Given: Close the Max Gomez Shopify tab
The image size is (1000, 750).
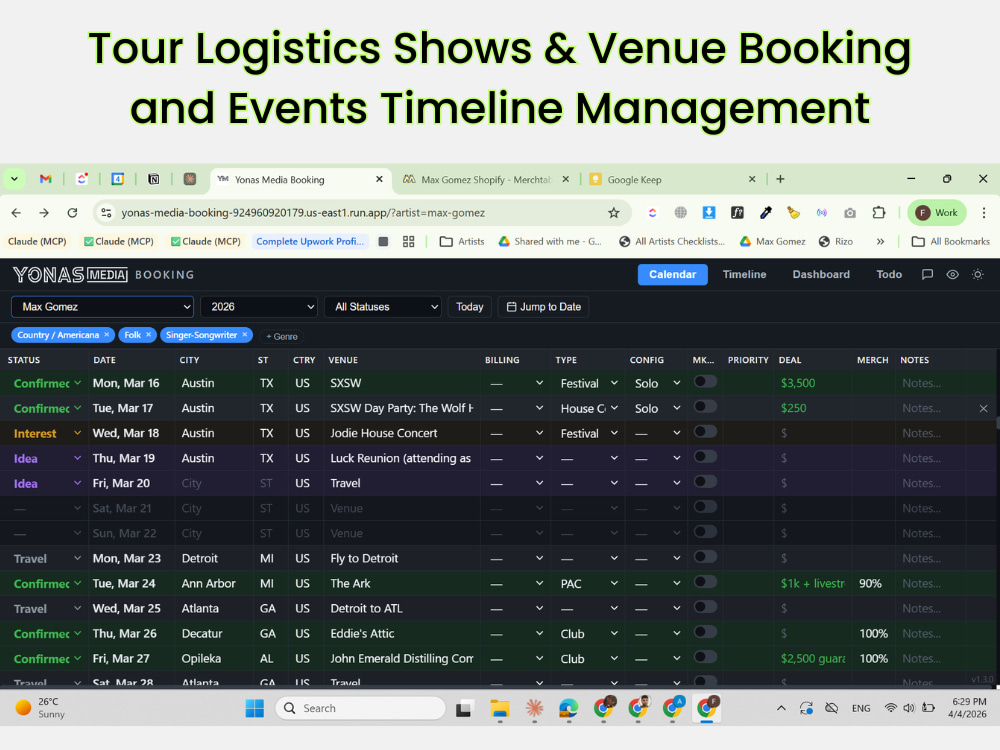Looking at the screenshot, I should (565, 179).
